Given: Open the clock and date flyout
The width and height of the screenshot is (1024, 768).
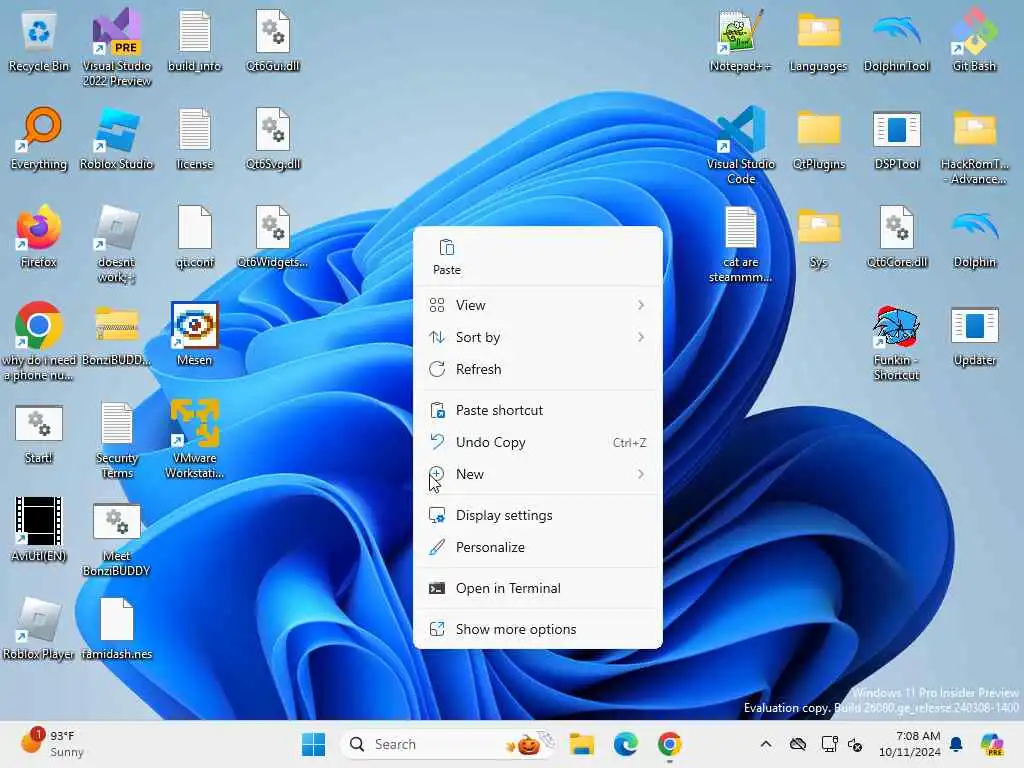Looking at the screenshot, I should (x=910, y=744).
